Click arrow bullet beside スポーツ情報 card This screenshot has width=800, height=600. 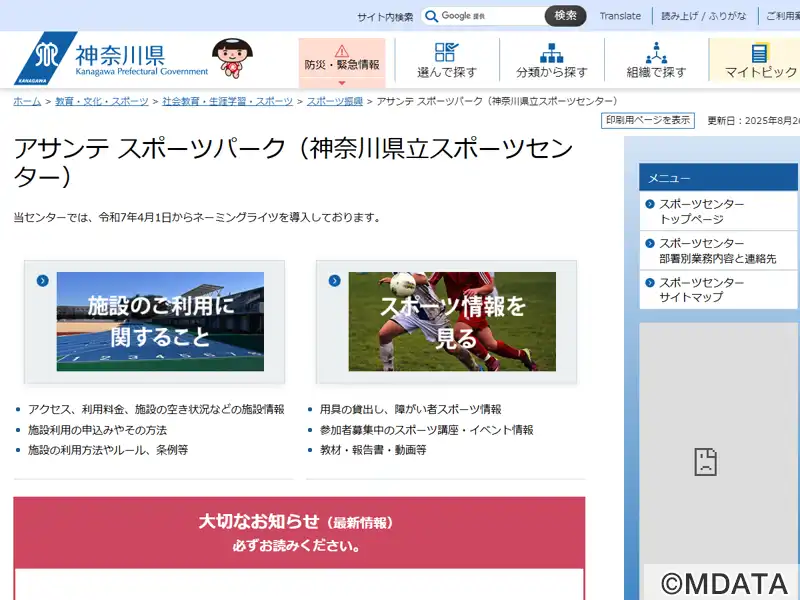click(335, 281)
